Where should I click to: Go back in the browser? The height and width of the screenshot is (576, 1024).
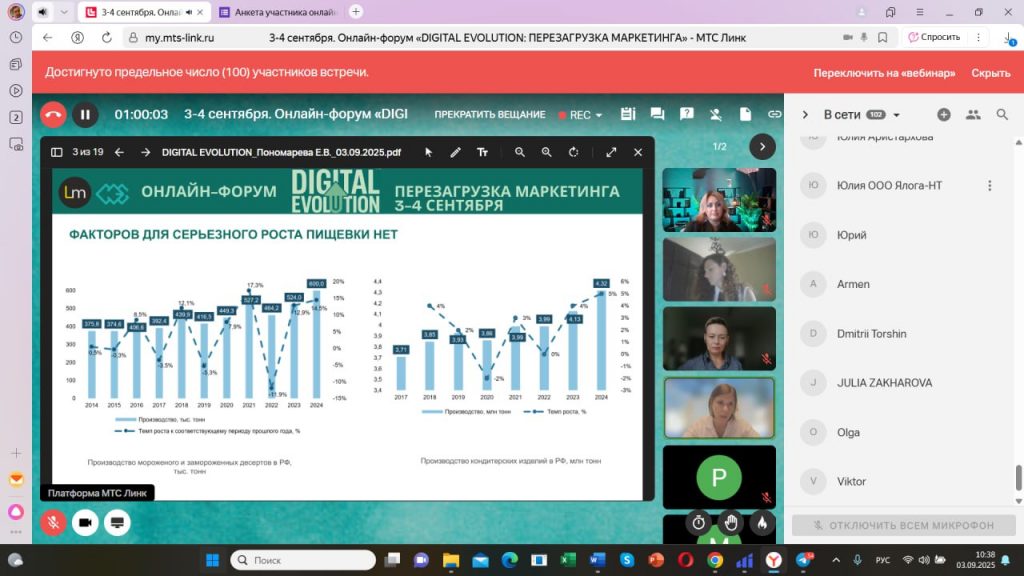pyautogui.click(x=47, y=37)
